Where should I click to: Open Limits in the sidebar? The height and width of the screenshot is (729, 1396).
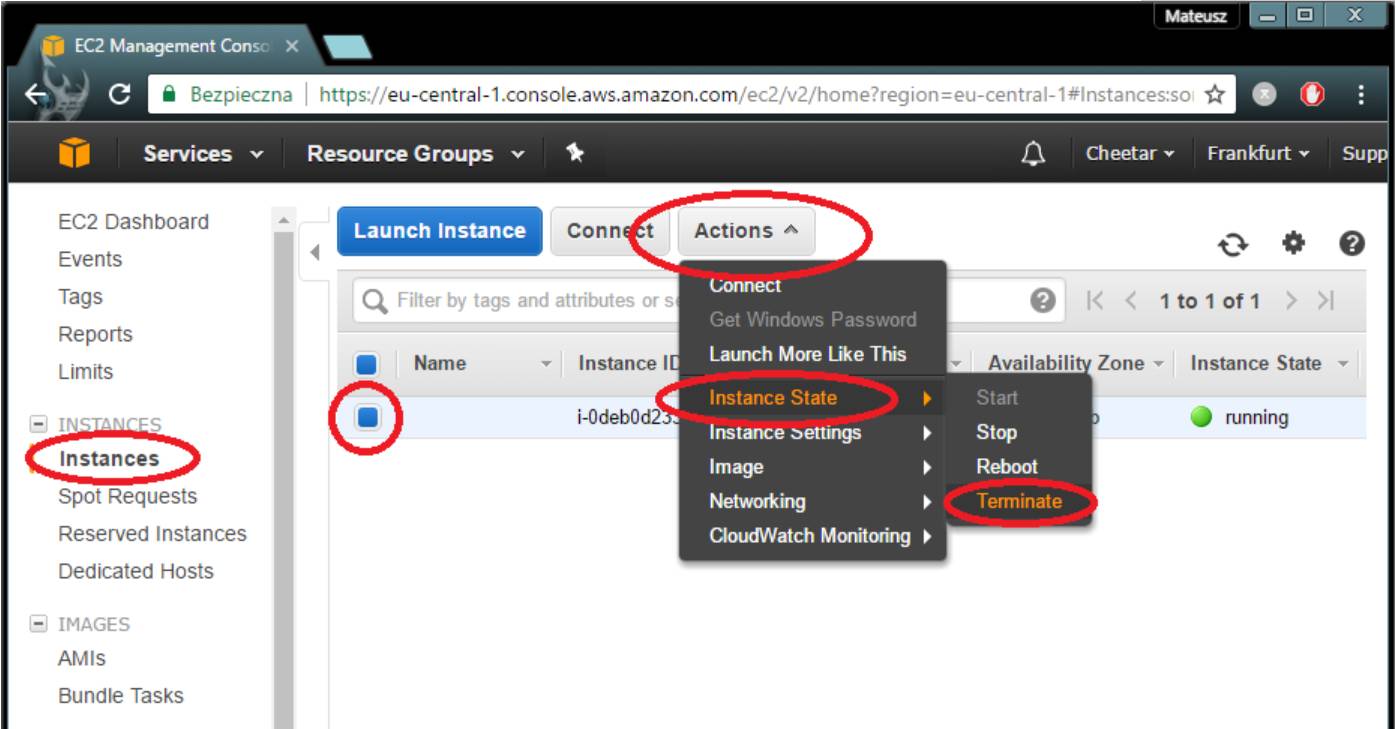[x=86, y=372]
